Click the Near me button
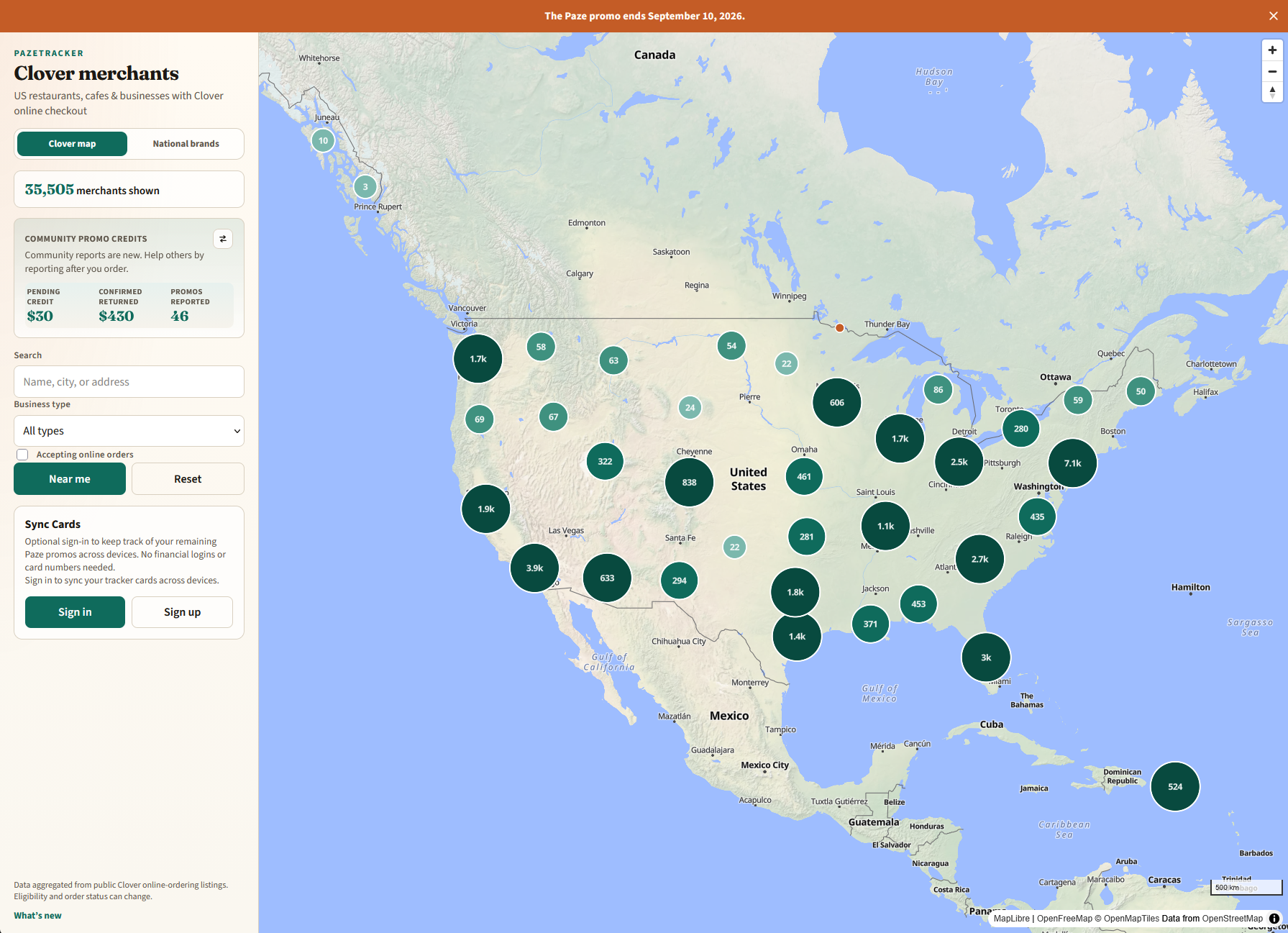 pos(70,479)
